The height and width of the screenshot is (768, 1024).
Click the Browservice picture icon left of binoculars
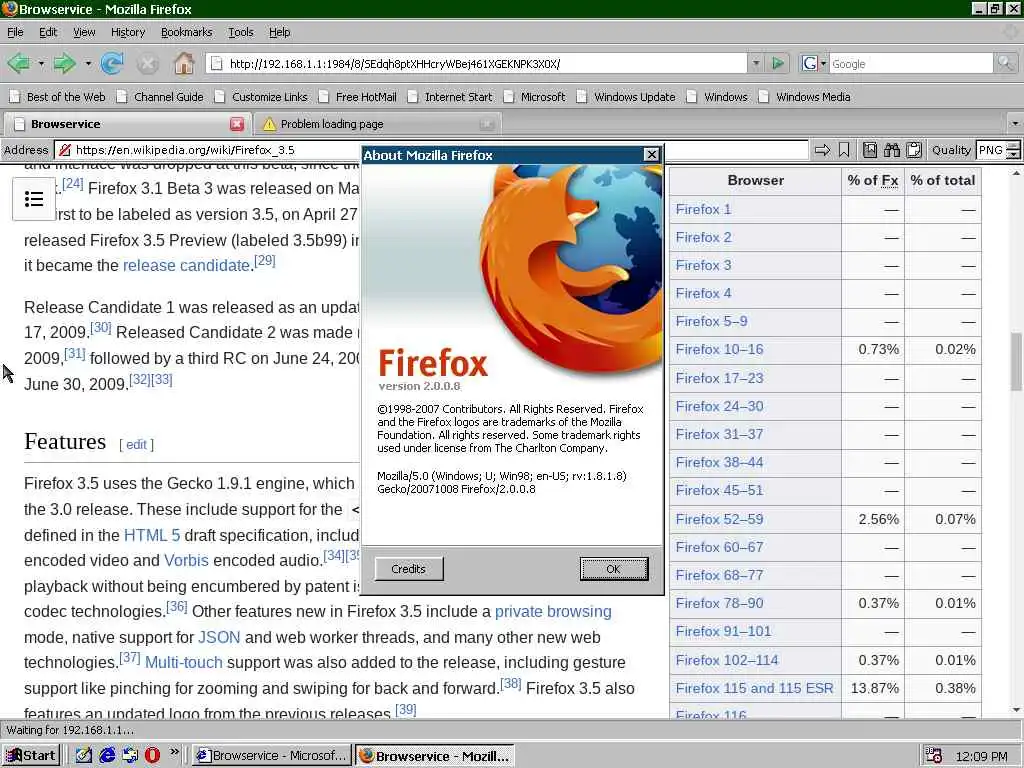870,150
